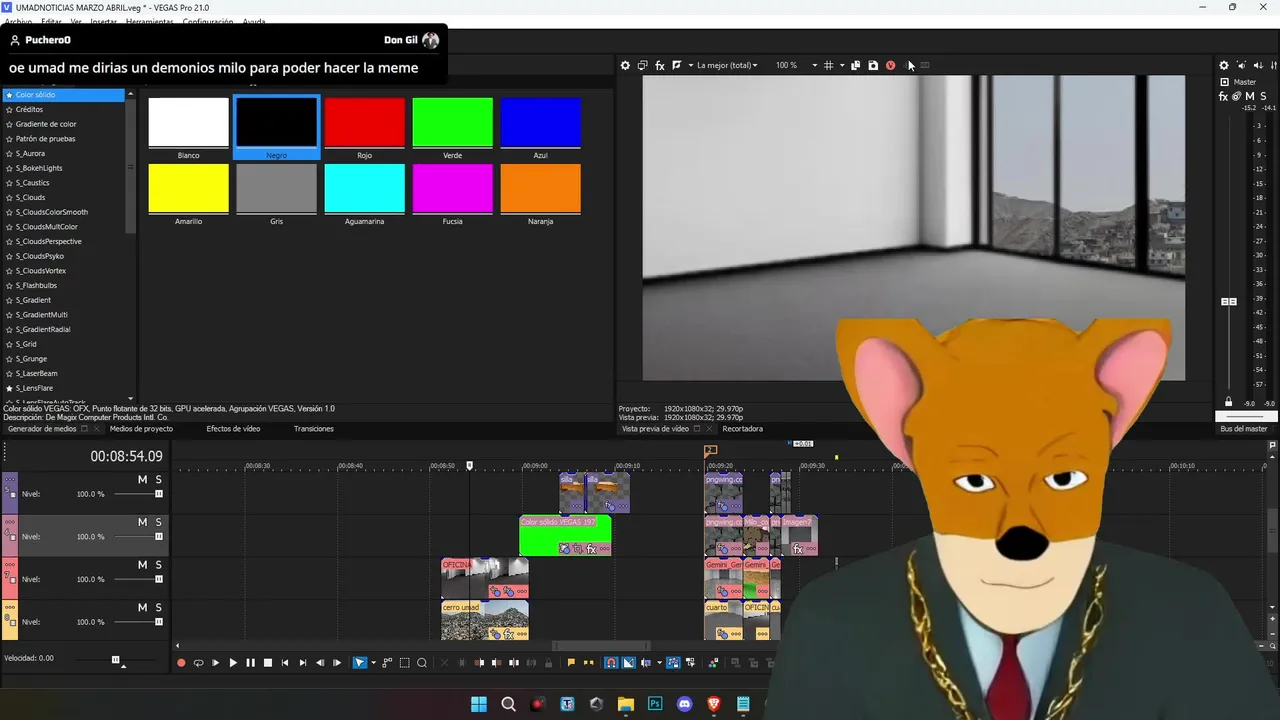The height and width of the screenshot is (720, 1280).
Task: Select Patrón de pruebas generator
Action: [x=45, y=139]
